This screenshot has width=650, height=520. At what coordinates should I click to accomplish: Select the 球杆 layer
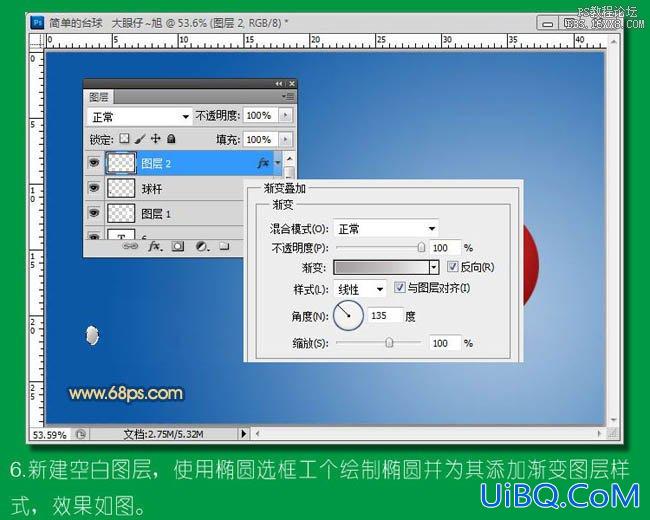[152, 189]
